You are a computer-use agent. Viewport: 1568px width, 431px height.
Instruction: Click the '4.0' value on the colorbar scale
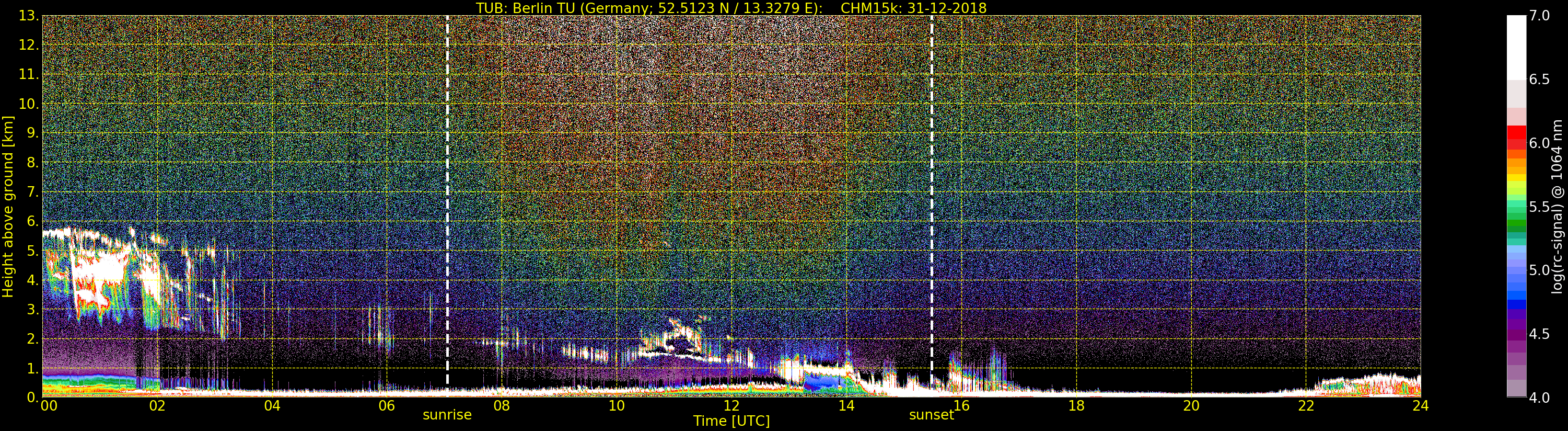click(x=1539, y=398)
